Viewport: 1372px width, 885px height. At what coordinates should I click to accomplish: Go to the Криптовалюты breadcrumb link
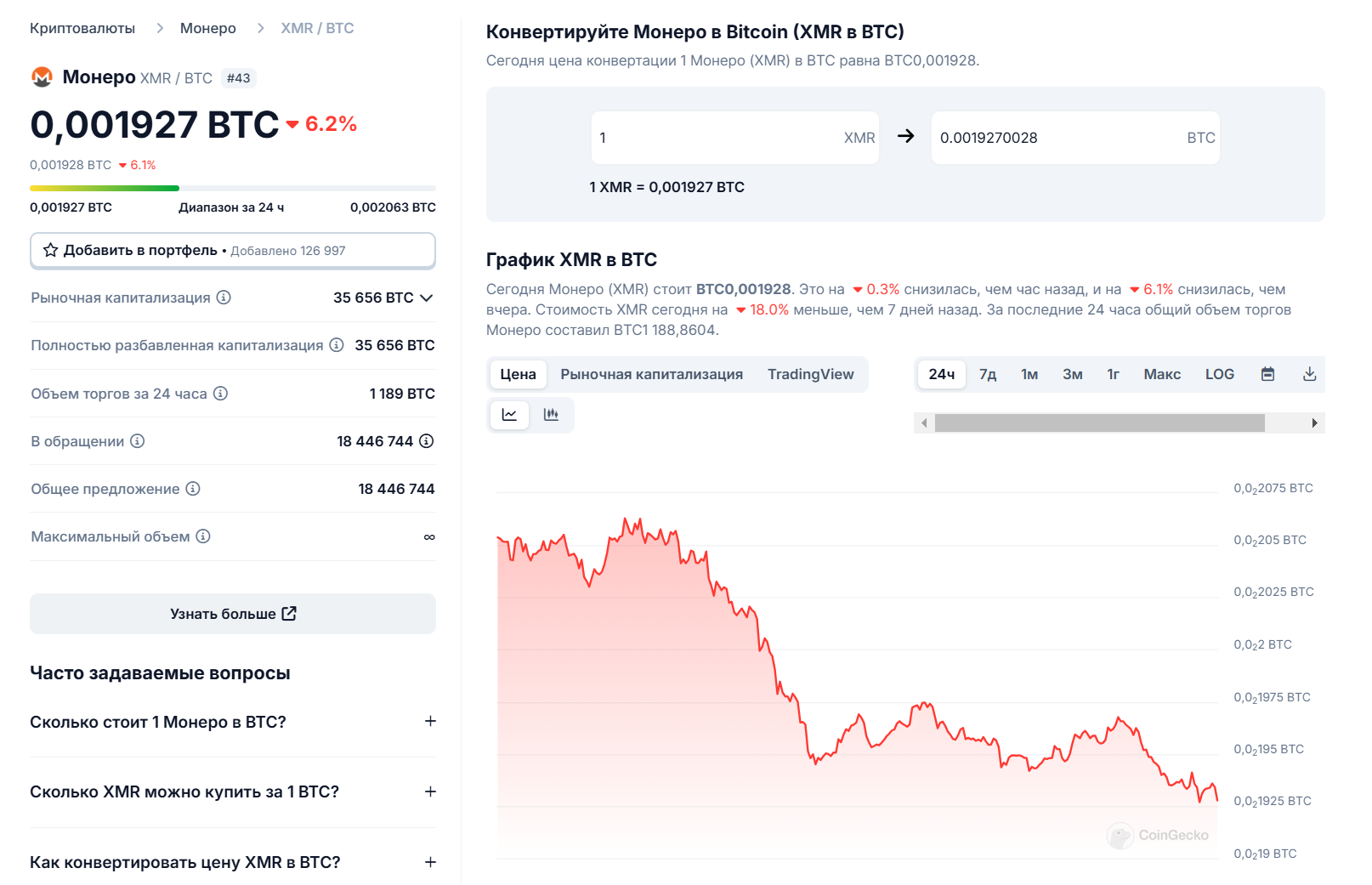[x=82, y=28]
